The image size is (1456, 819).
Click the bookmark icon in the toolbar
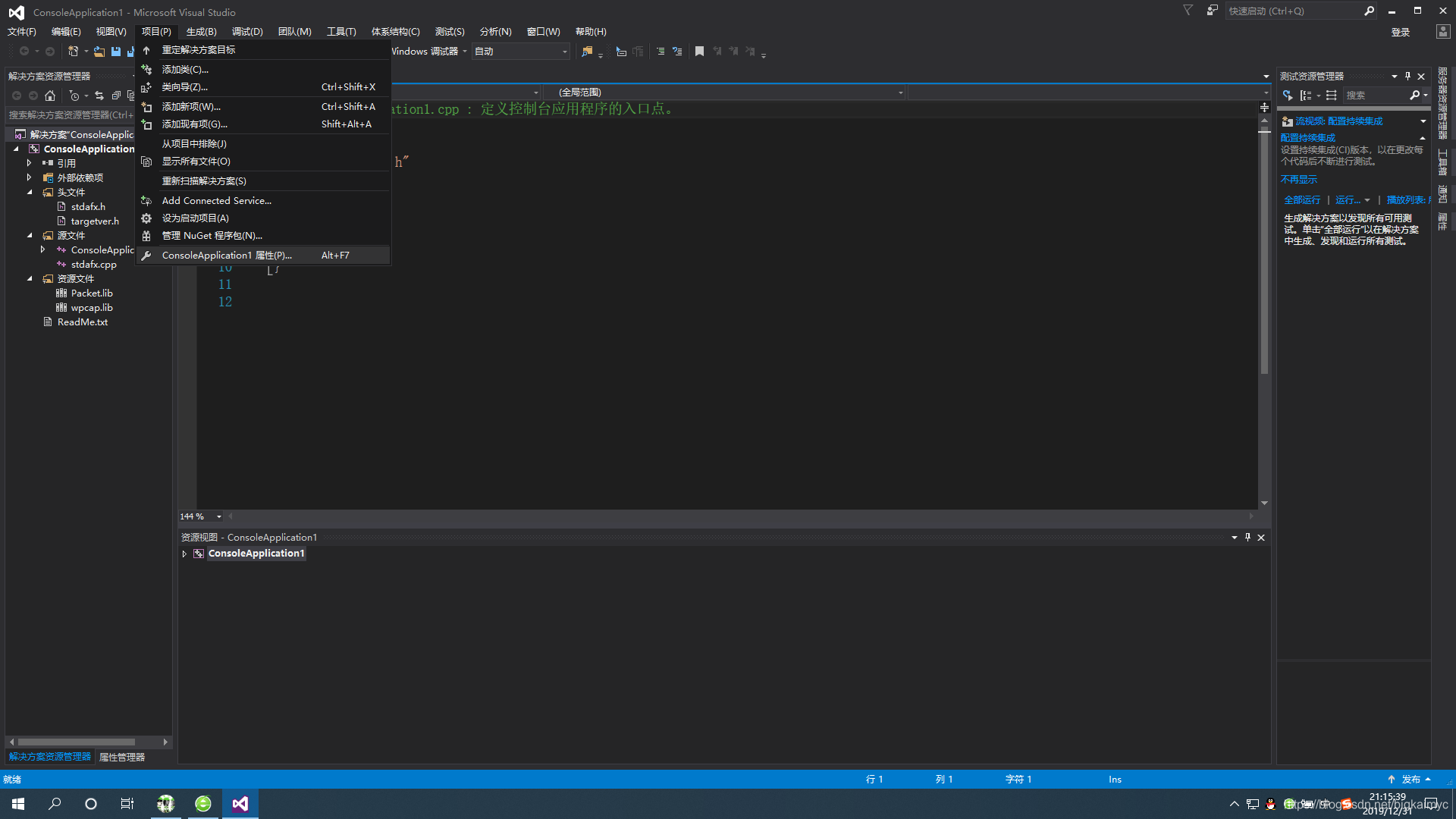point(699,52)
